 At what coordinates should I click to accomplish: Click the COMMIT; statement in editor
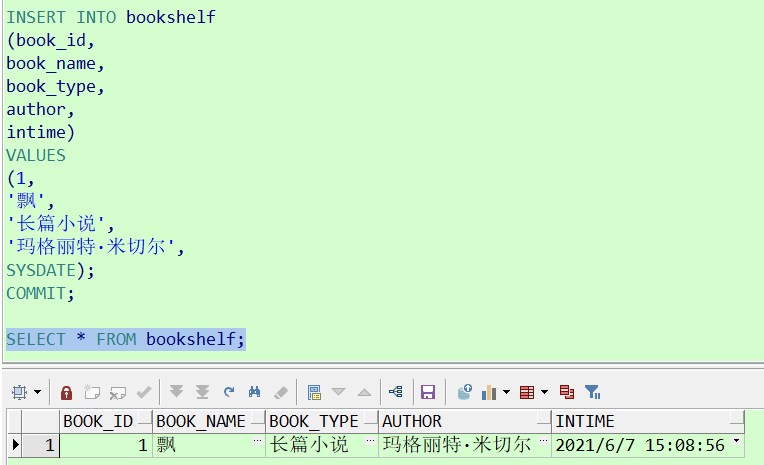(x=40, y=293)
